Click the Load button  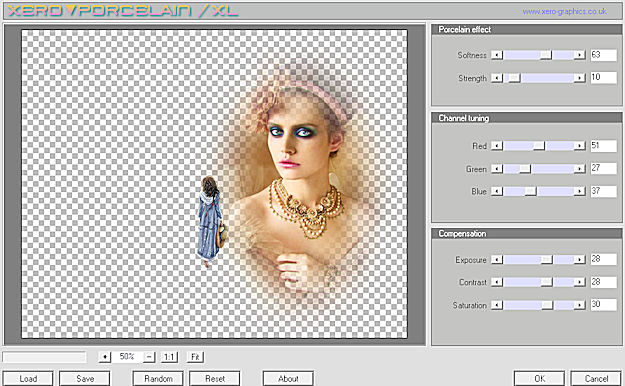[28, 378]
